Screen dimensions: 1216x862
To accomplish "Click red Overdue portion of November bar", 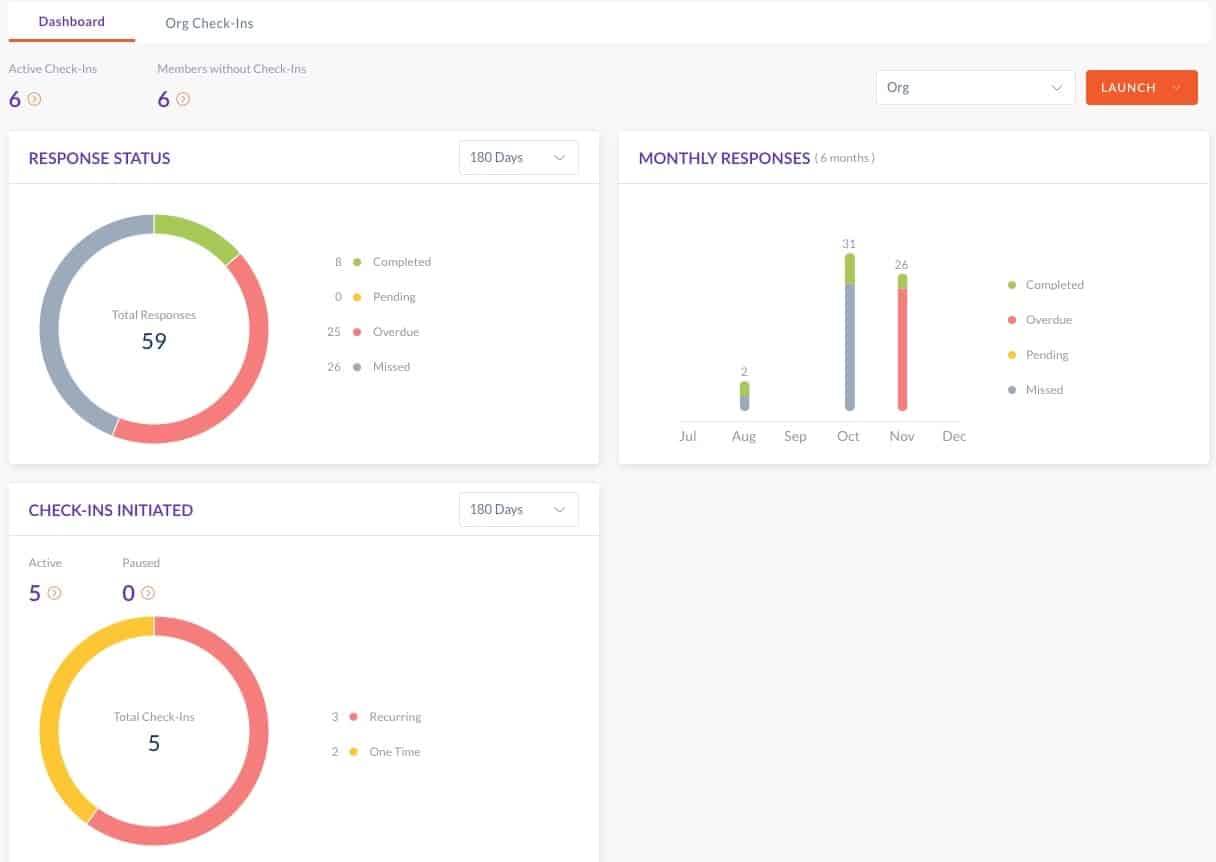I will (x=902, y=350).
